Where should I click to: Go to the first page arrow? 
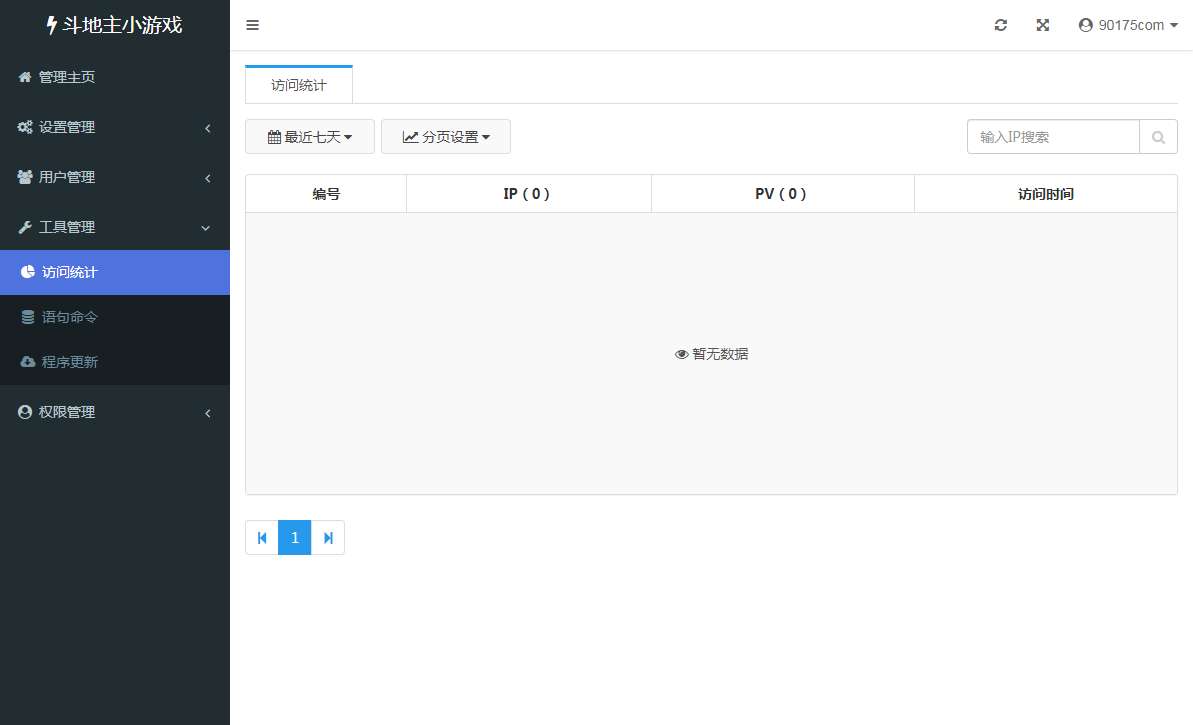(262, 538)
